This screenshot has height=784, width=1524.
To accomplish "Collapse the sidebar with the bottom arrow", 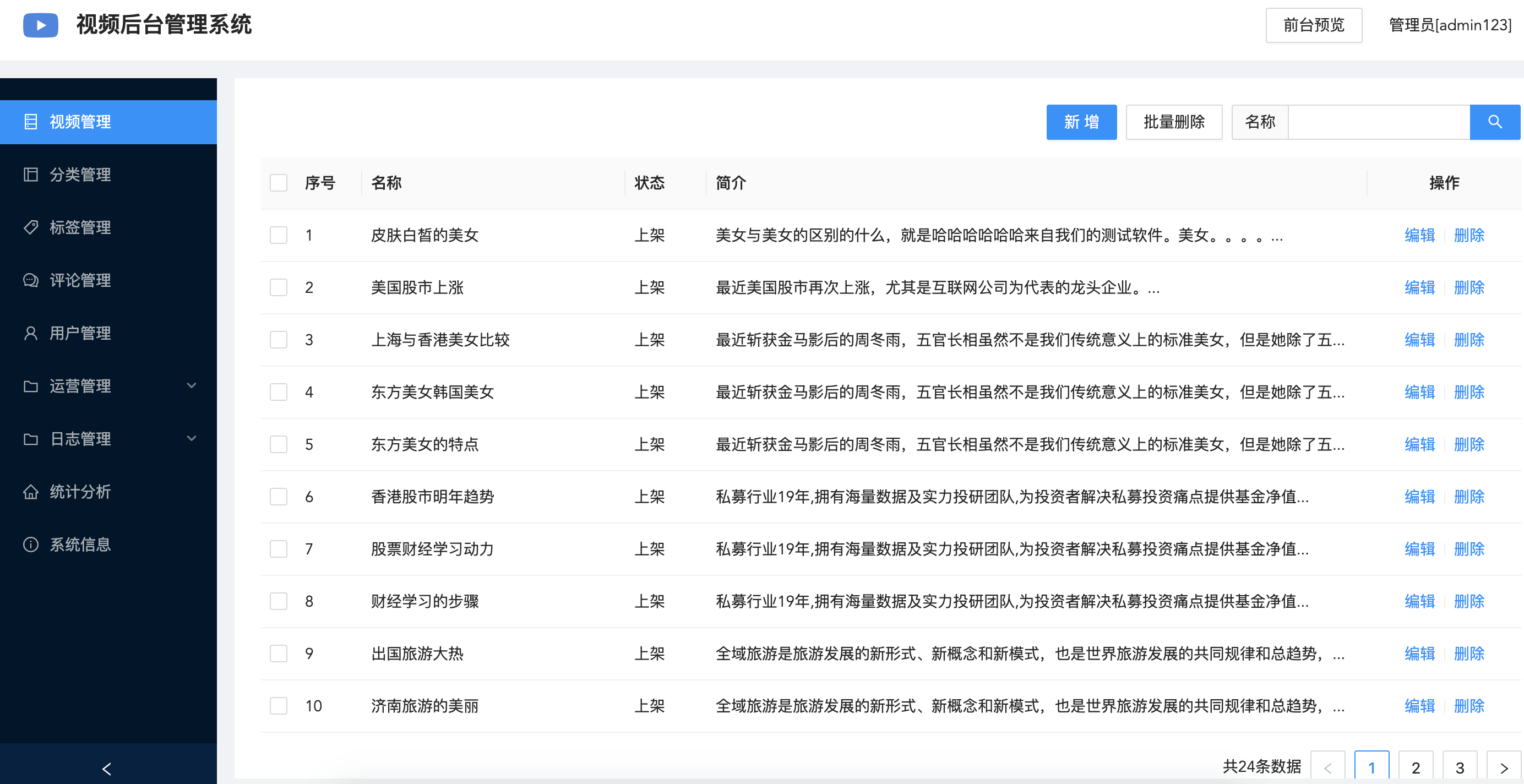I will click(107, 768).
